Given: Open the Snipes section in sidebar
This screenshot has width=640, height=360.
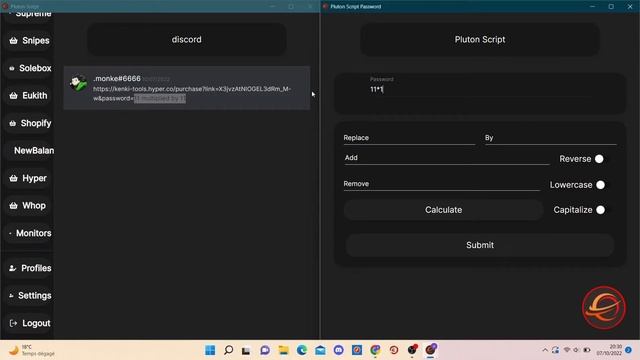Looking at the screenshot, I should click(29, 40).
